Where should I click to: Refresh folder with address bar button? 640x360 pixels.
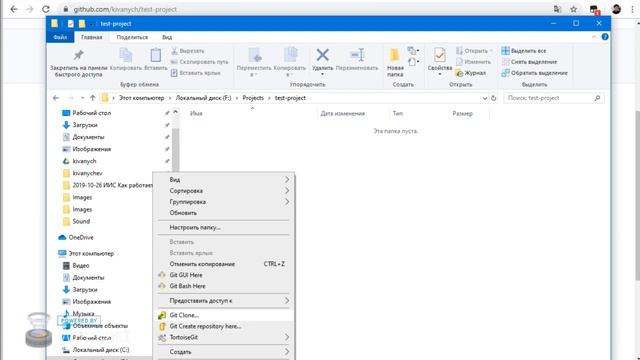click(493, 98)
